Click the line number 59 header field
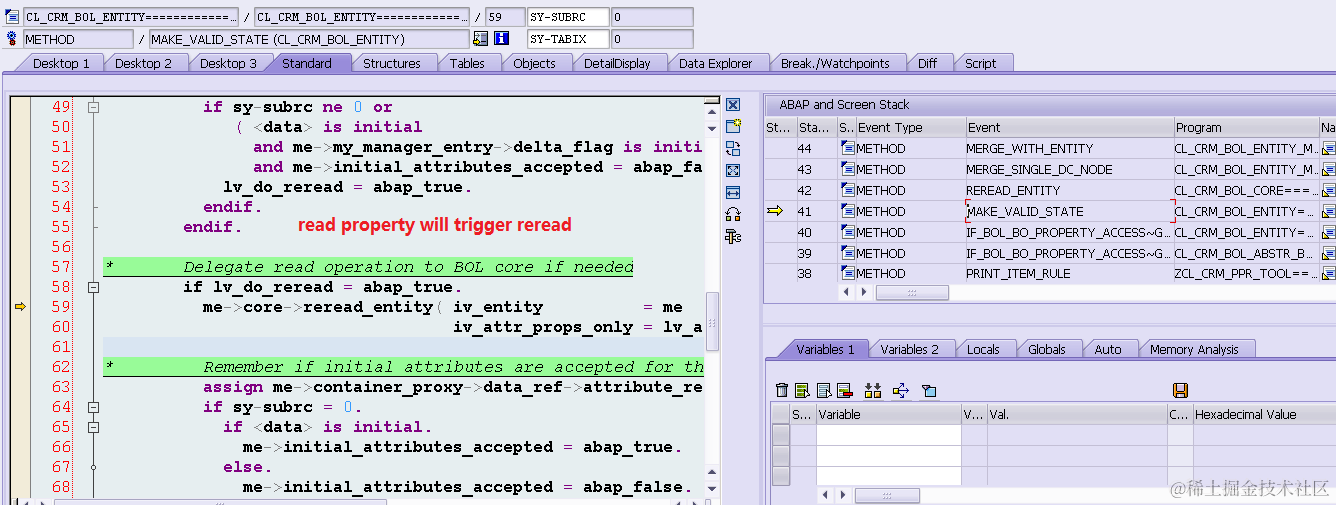Image resolution: width=1336 pixels, height=505 pixels. (504, 17)
